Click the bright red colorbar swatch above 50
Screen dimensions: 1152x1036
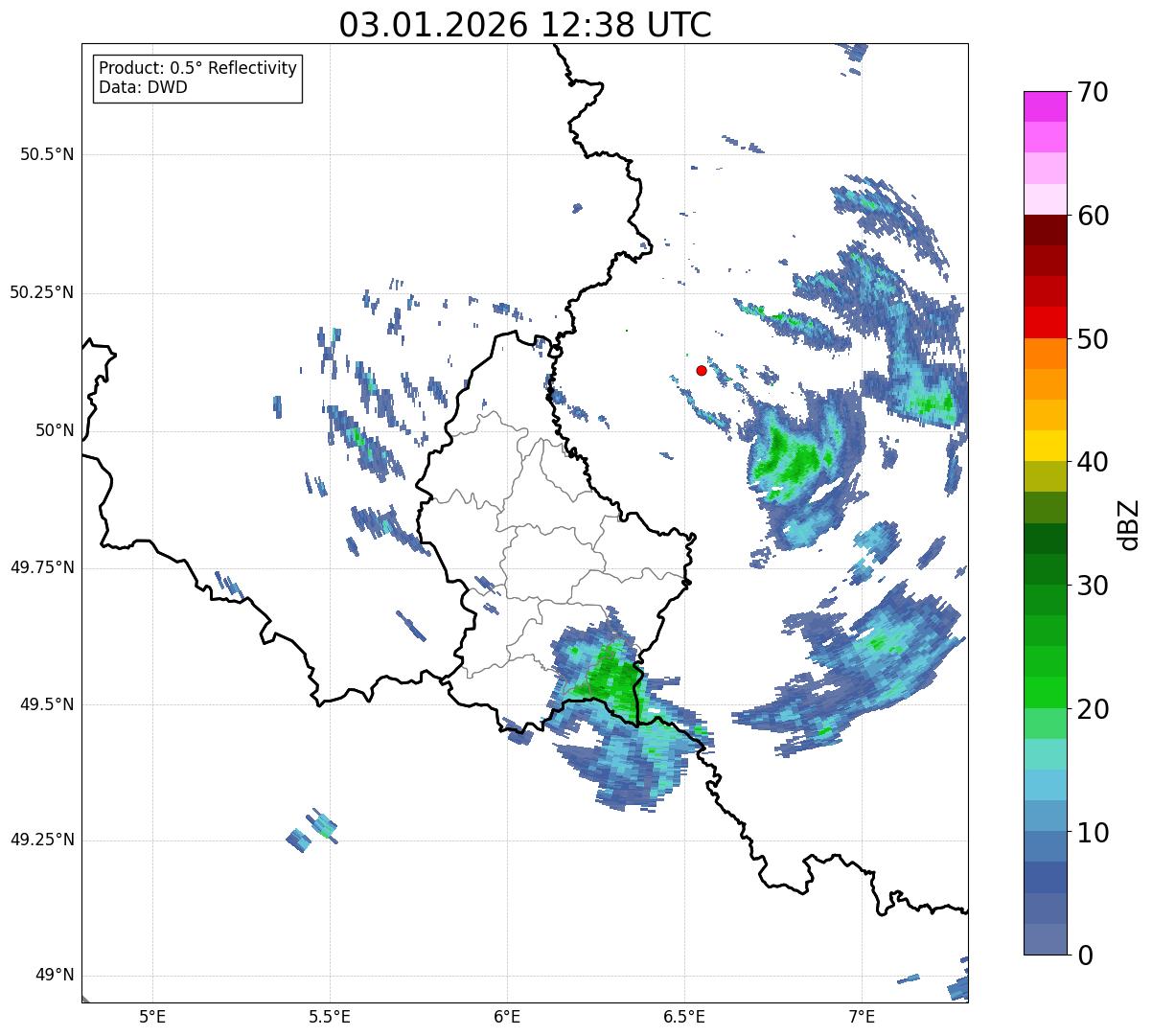pyautogui.click(x=1045, y=323)
